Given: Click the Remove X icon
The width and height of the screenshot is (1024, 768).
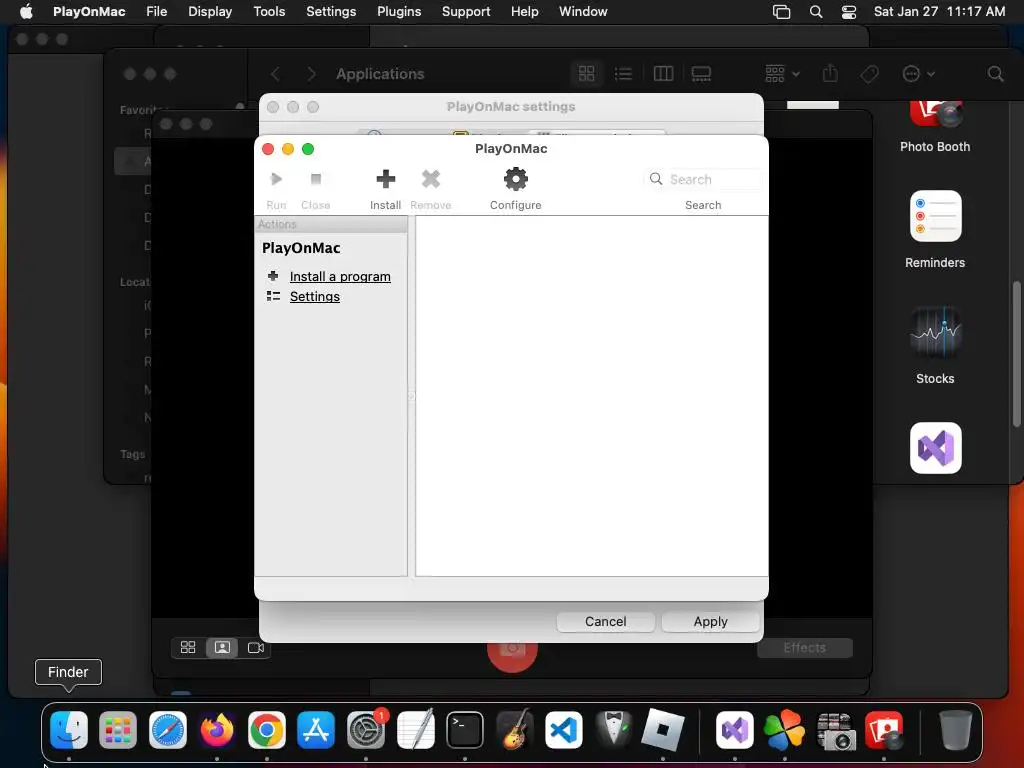Looking at the screenshot, I should click(430, 179).
